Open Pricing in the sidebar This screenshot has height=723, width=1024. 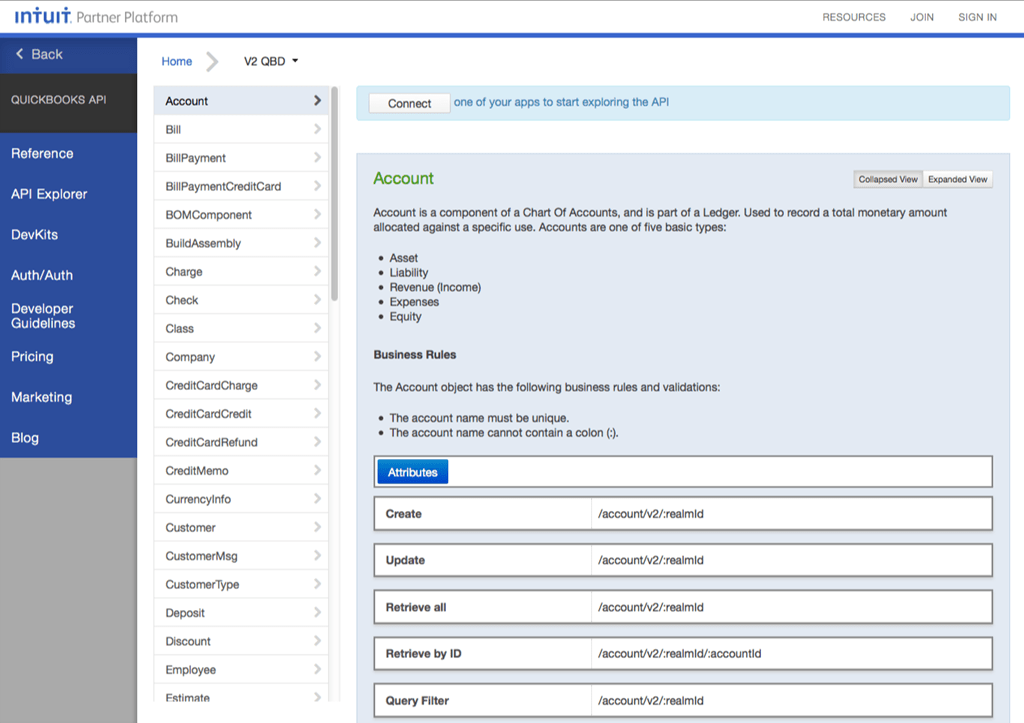click(x=32, y=357)
